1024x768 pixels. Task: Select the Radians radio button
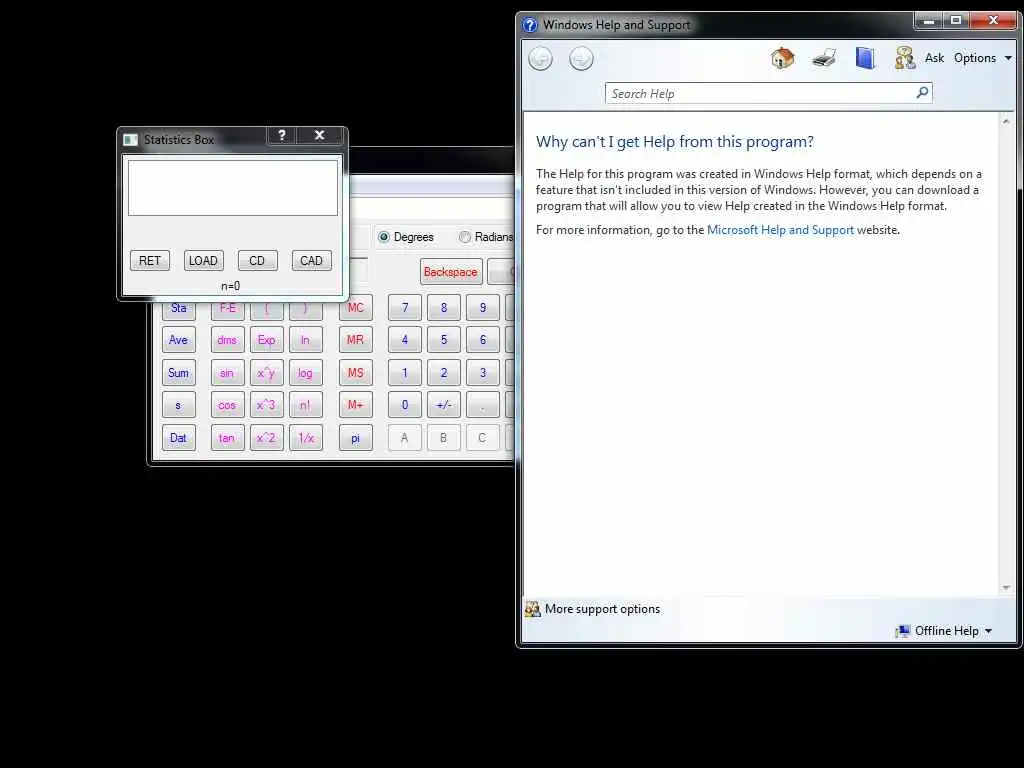pos(464,237)
